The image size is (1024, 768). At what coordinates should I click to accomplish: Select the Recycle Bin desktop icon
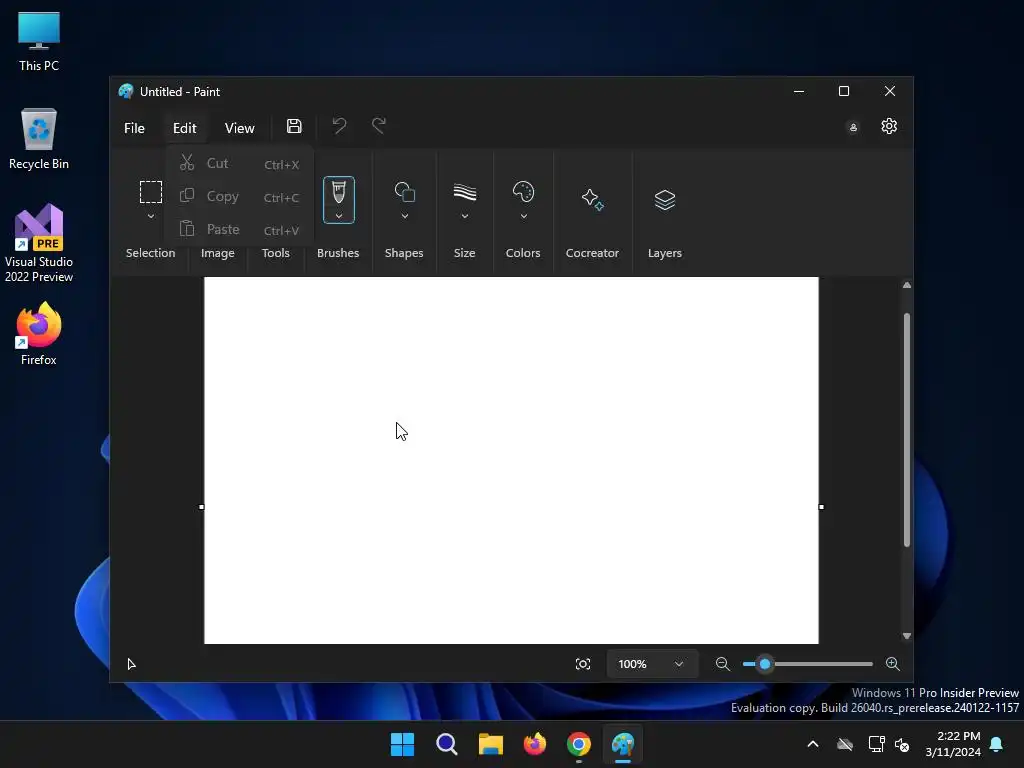point(39,139)
